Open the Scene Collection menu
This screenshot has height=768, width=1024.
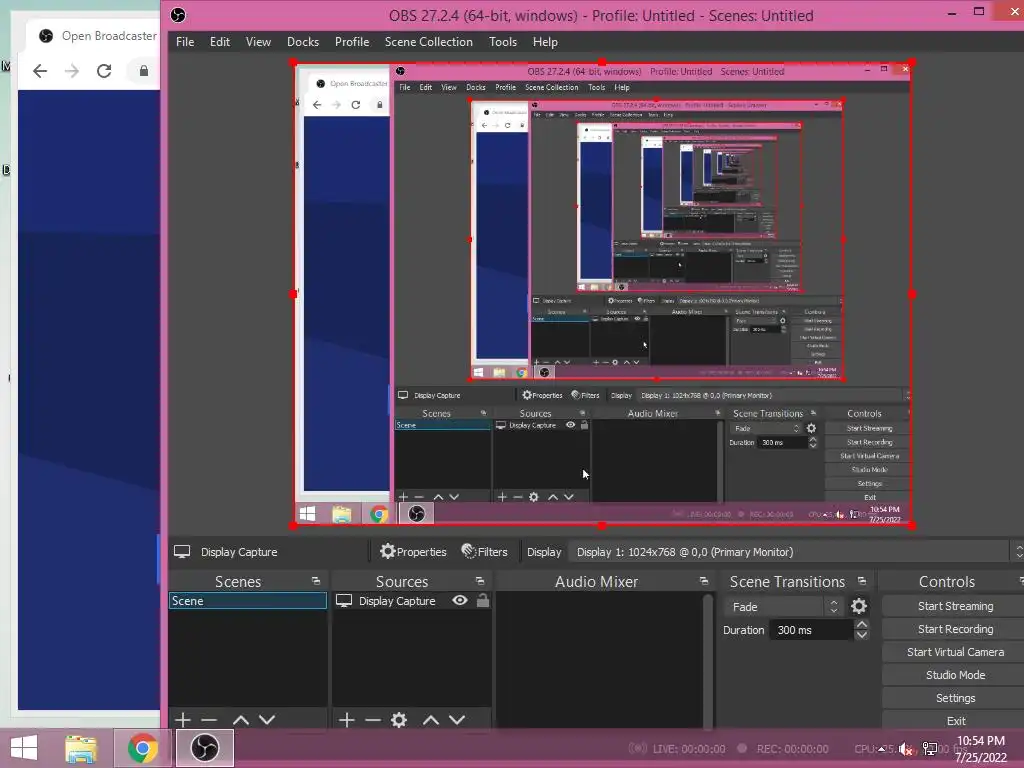428,42
